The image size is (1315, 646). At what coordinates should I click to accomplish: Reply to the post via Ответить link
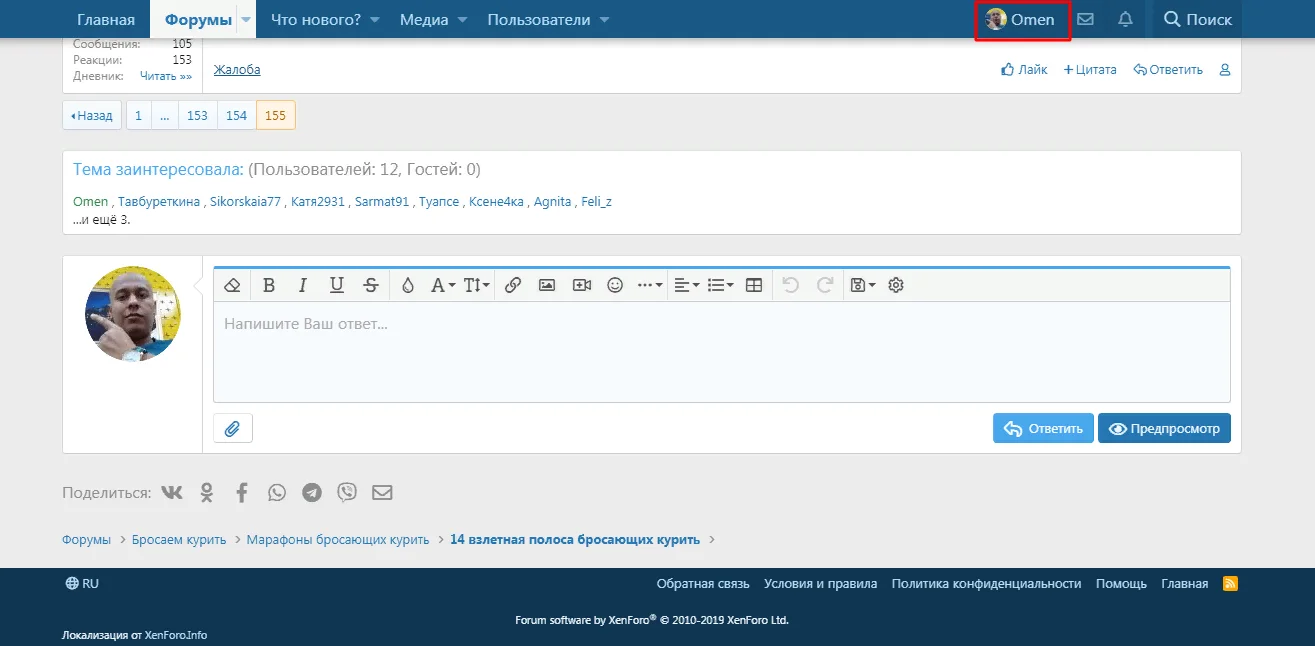tap(1168, 70)
